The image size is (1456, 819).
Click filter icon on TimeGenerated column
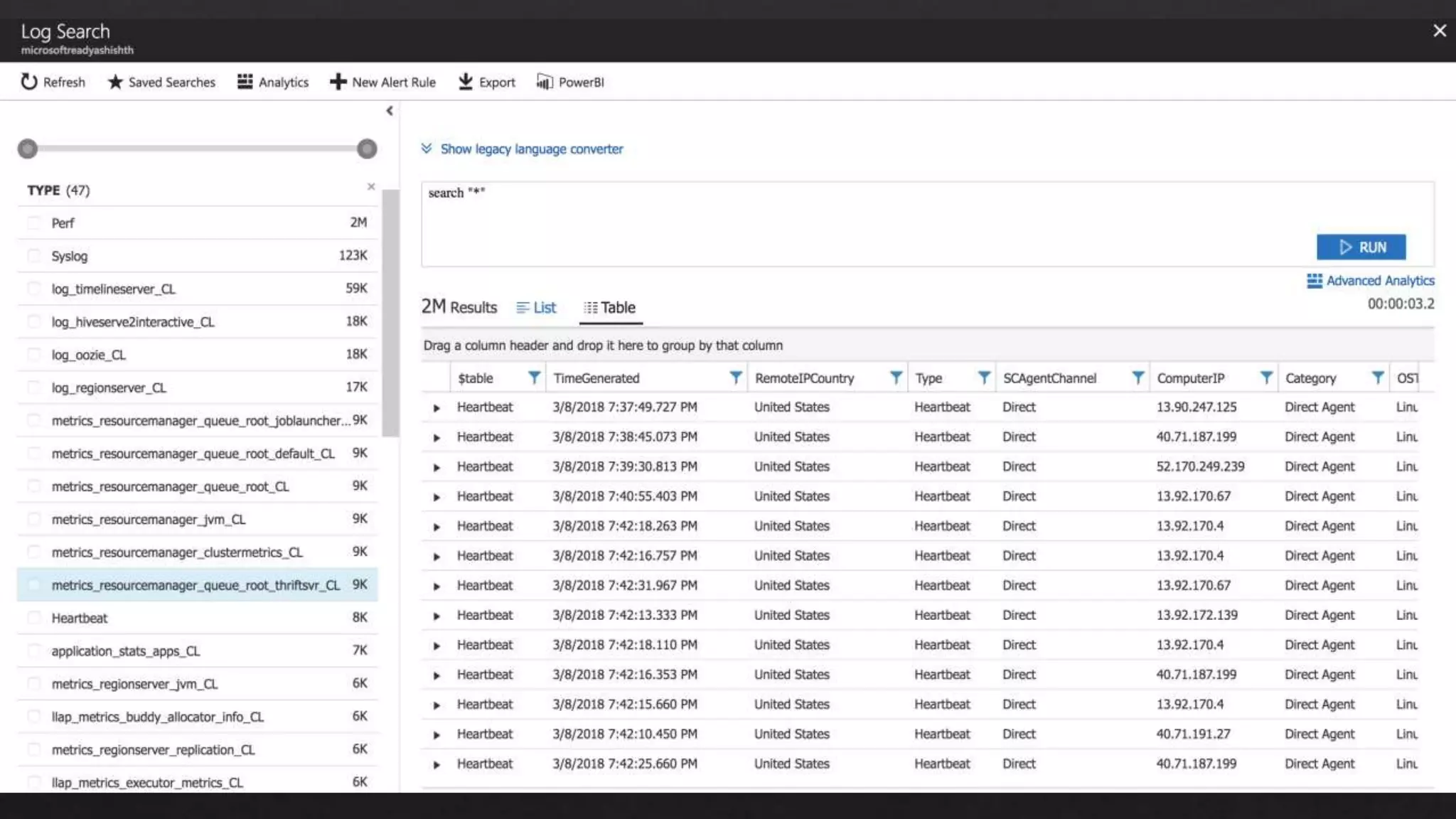736,378
